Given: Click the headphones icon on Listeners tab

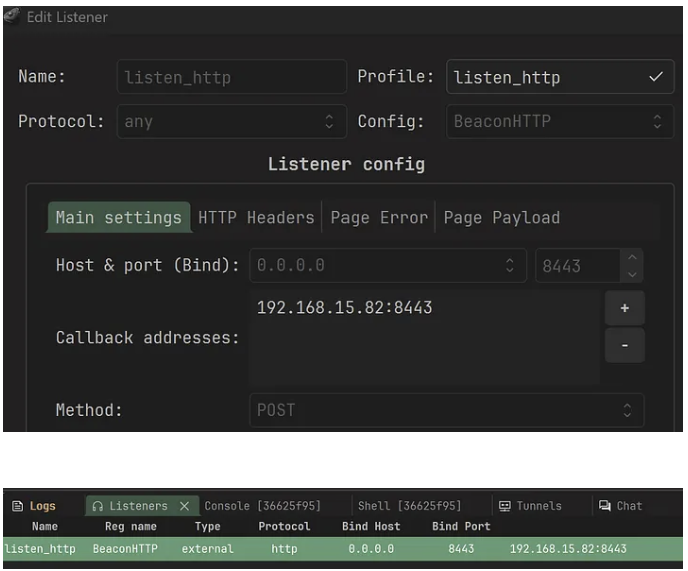Looking at the screenshot, I should pos(97,506).
